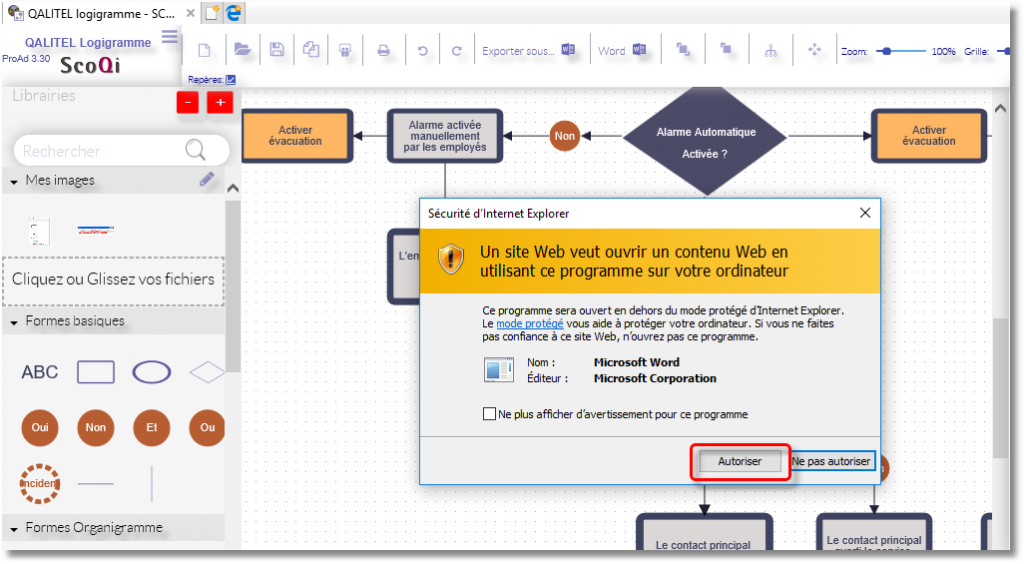Click in the Rechercher search field

(121, 151)
